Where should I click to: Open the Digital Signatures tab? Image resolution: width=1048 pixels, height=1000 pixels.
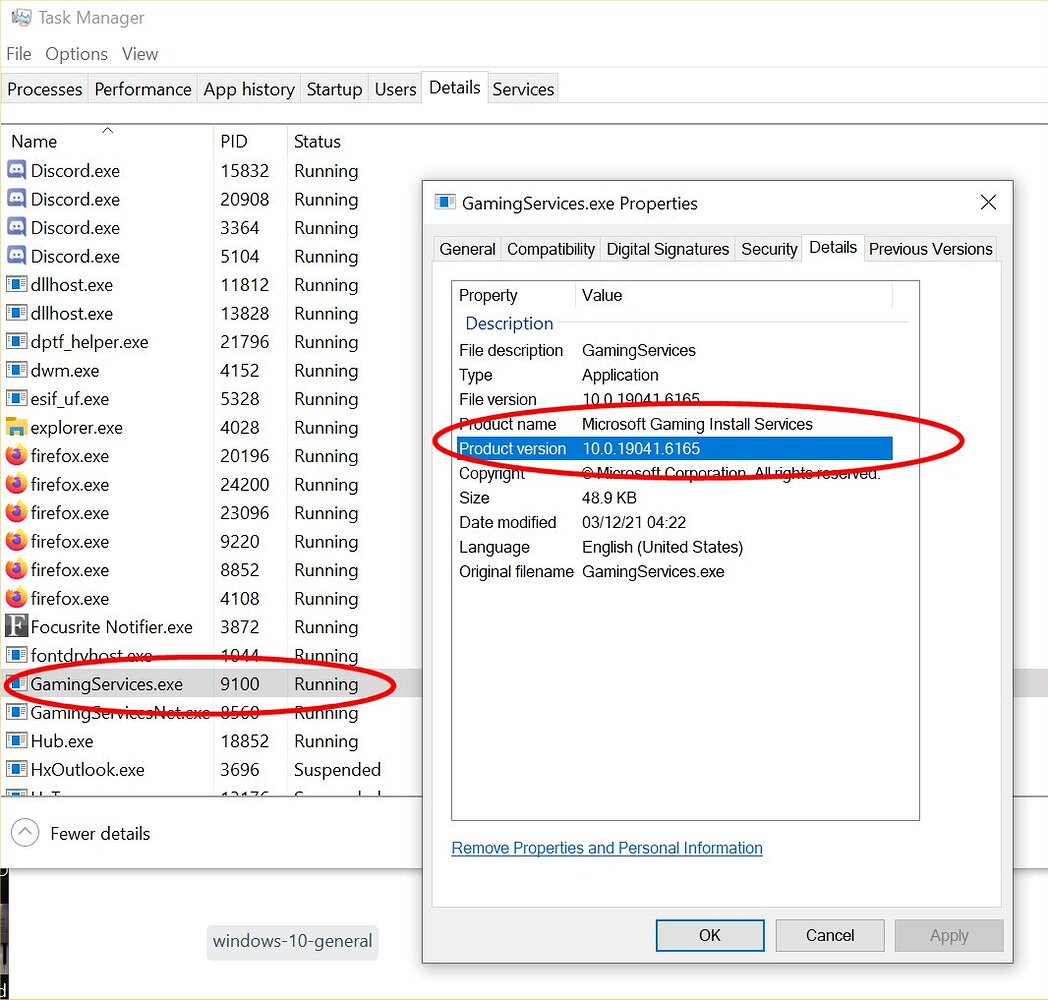pyautogui.click(x=668, y=249)
